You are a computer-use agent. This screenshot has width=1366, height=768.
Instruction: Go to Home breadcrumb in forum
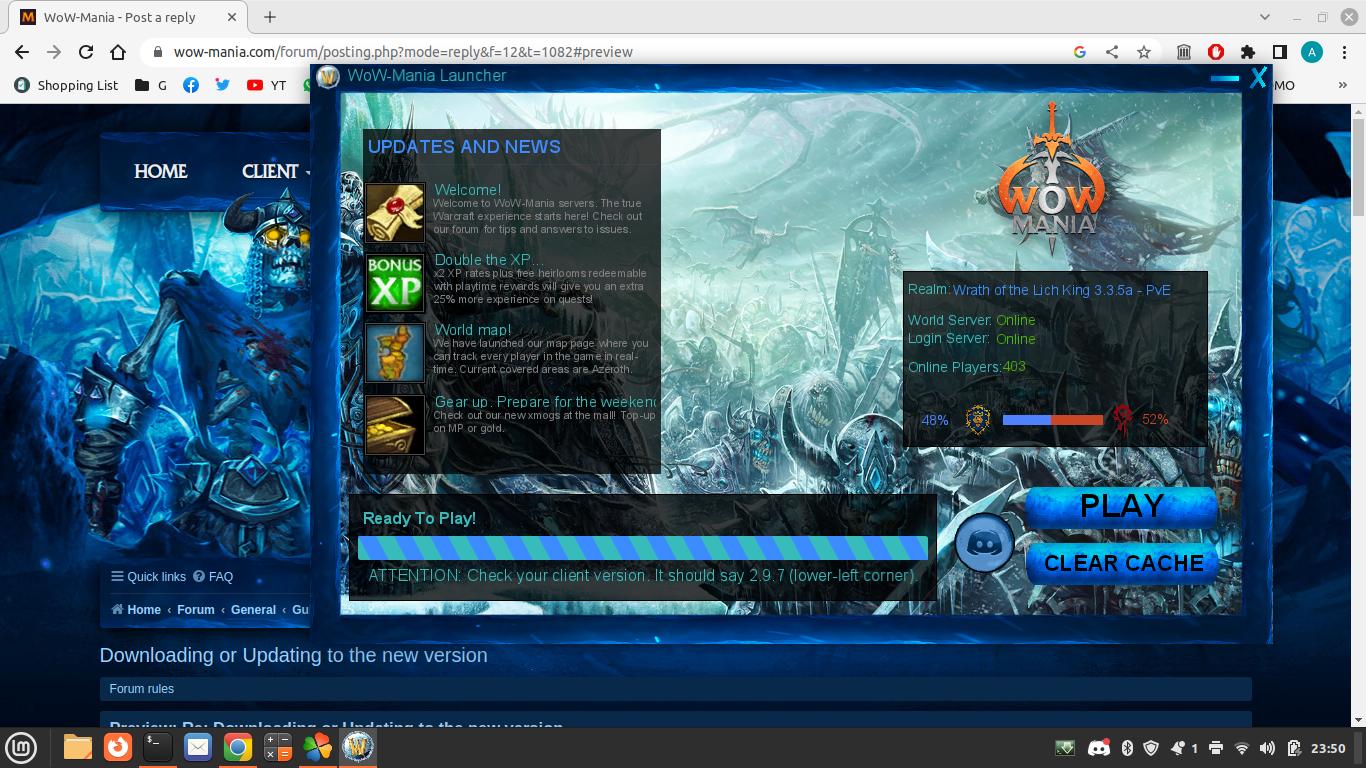[136, 609]
